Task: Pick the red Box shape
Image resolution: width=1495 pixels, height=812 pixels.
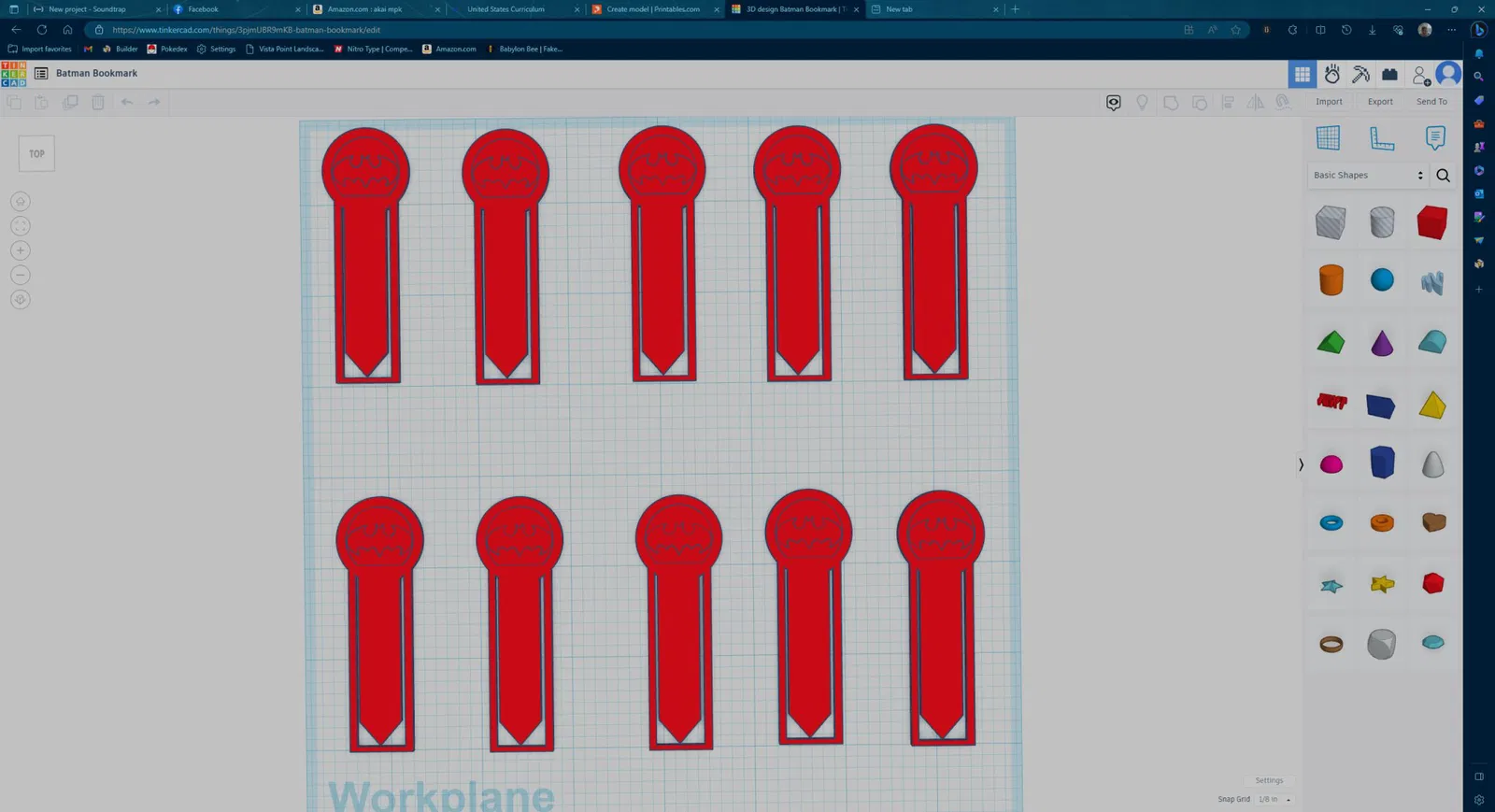Action: 1432,222
